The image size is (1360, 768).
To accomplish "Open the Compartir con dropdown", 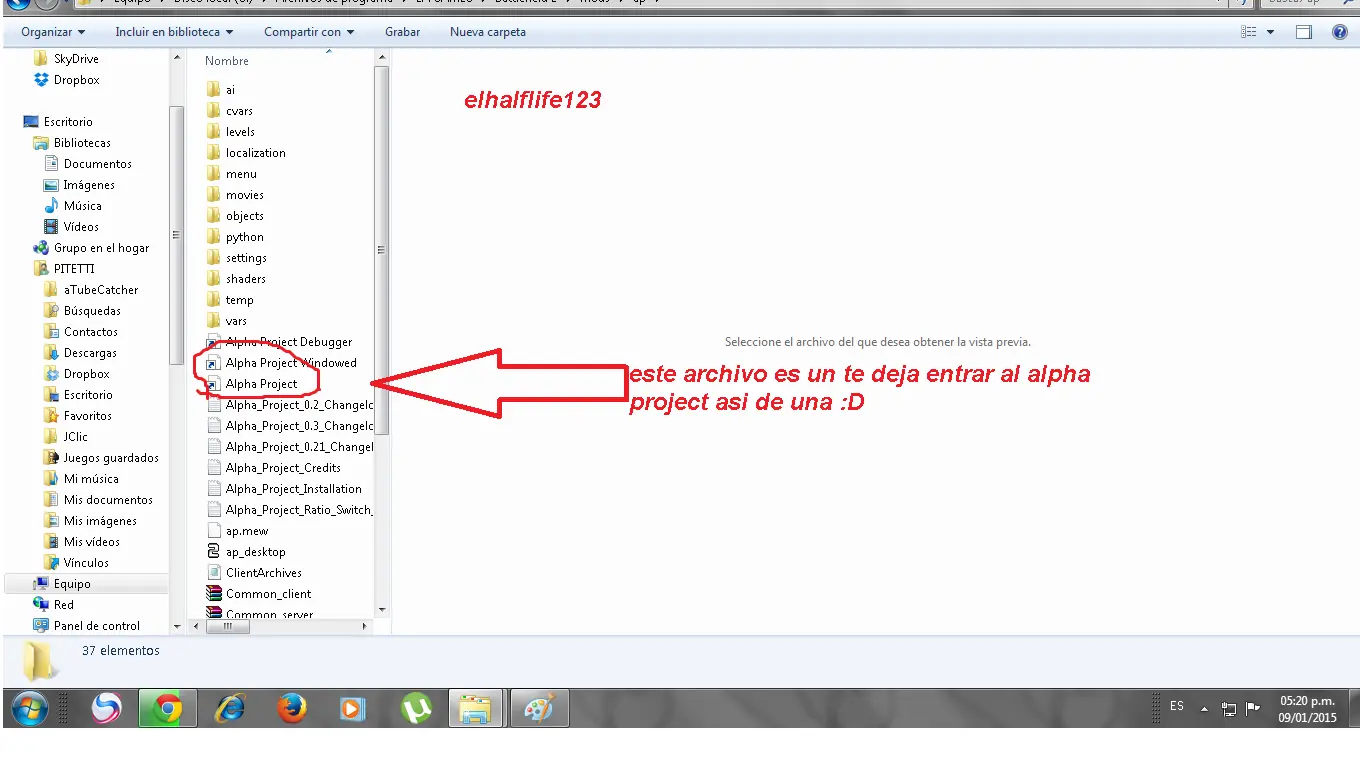I will coord(309,32).
